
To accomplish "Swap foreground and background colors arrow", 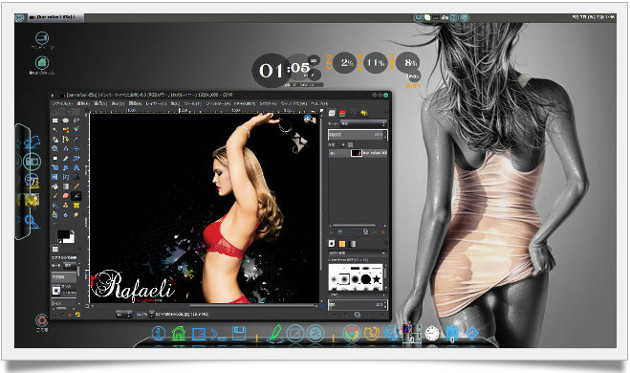I will 73,232.
